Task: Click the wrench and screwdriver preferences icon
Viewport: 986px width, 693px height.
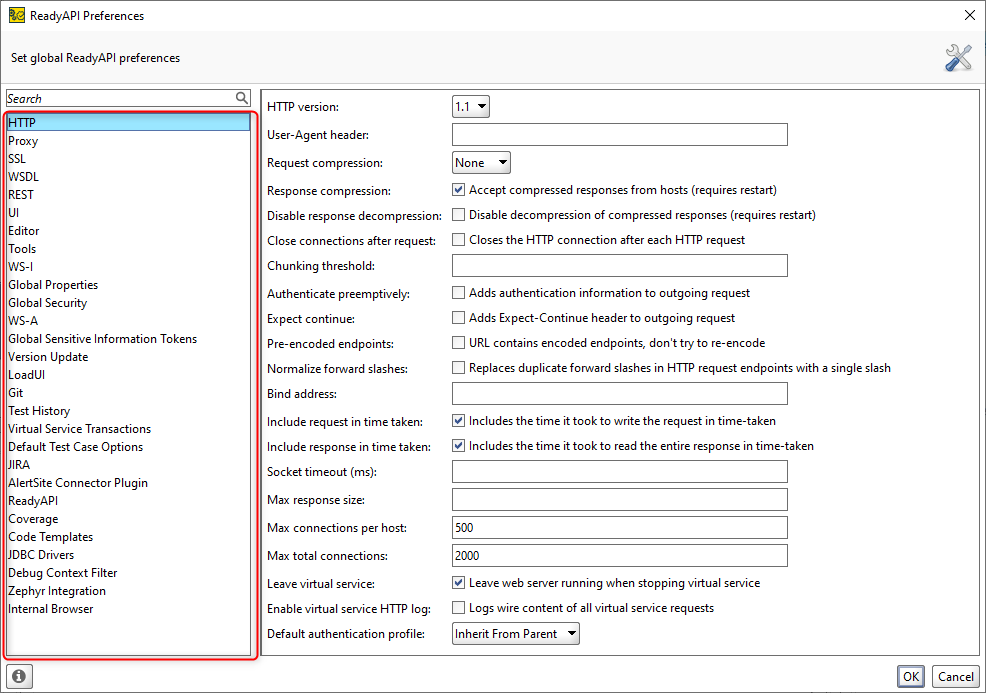Action: tap(958, 58)
